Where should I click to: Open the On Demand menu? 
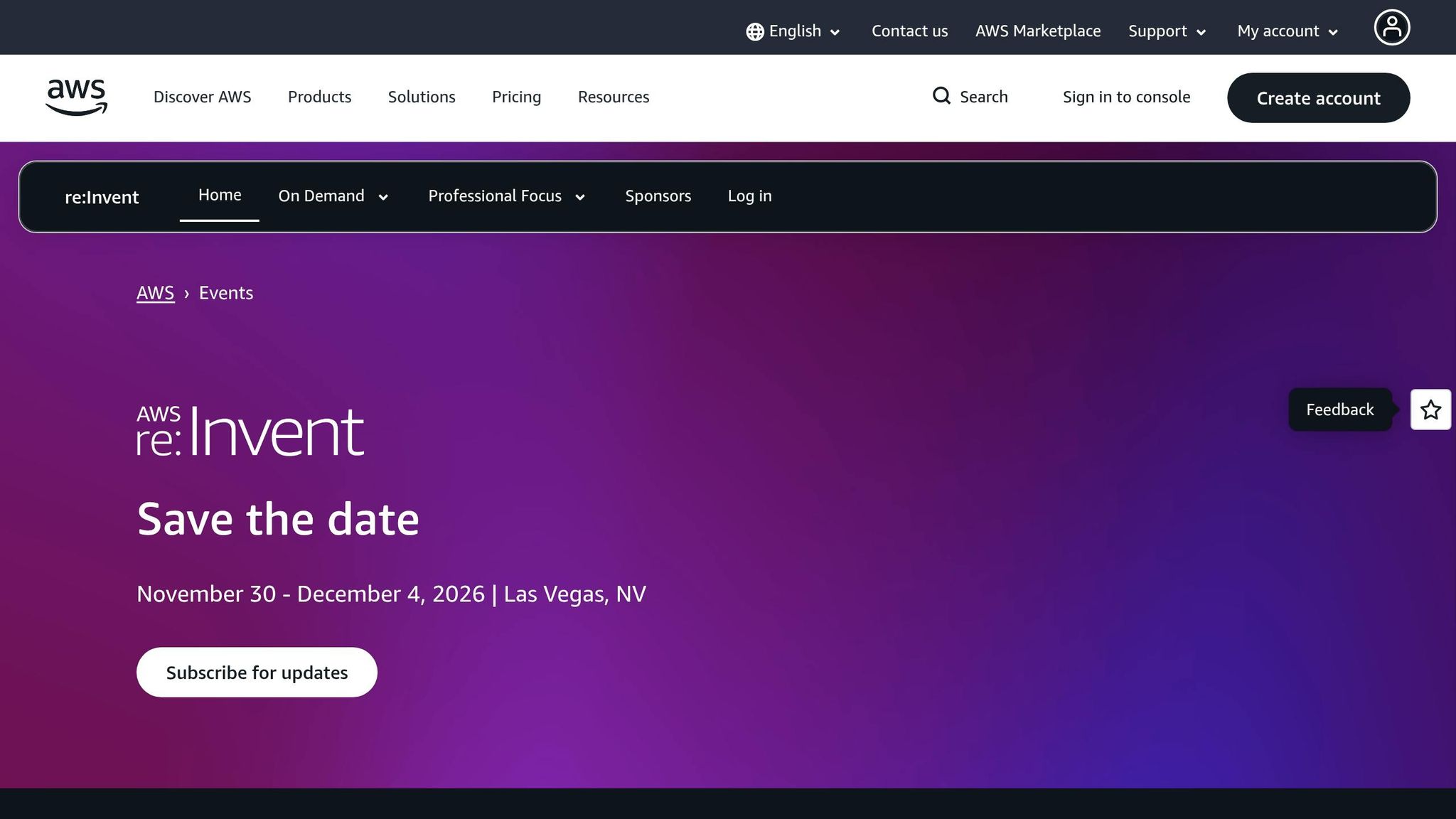coord(333,196)
